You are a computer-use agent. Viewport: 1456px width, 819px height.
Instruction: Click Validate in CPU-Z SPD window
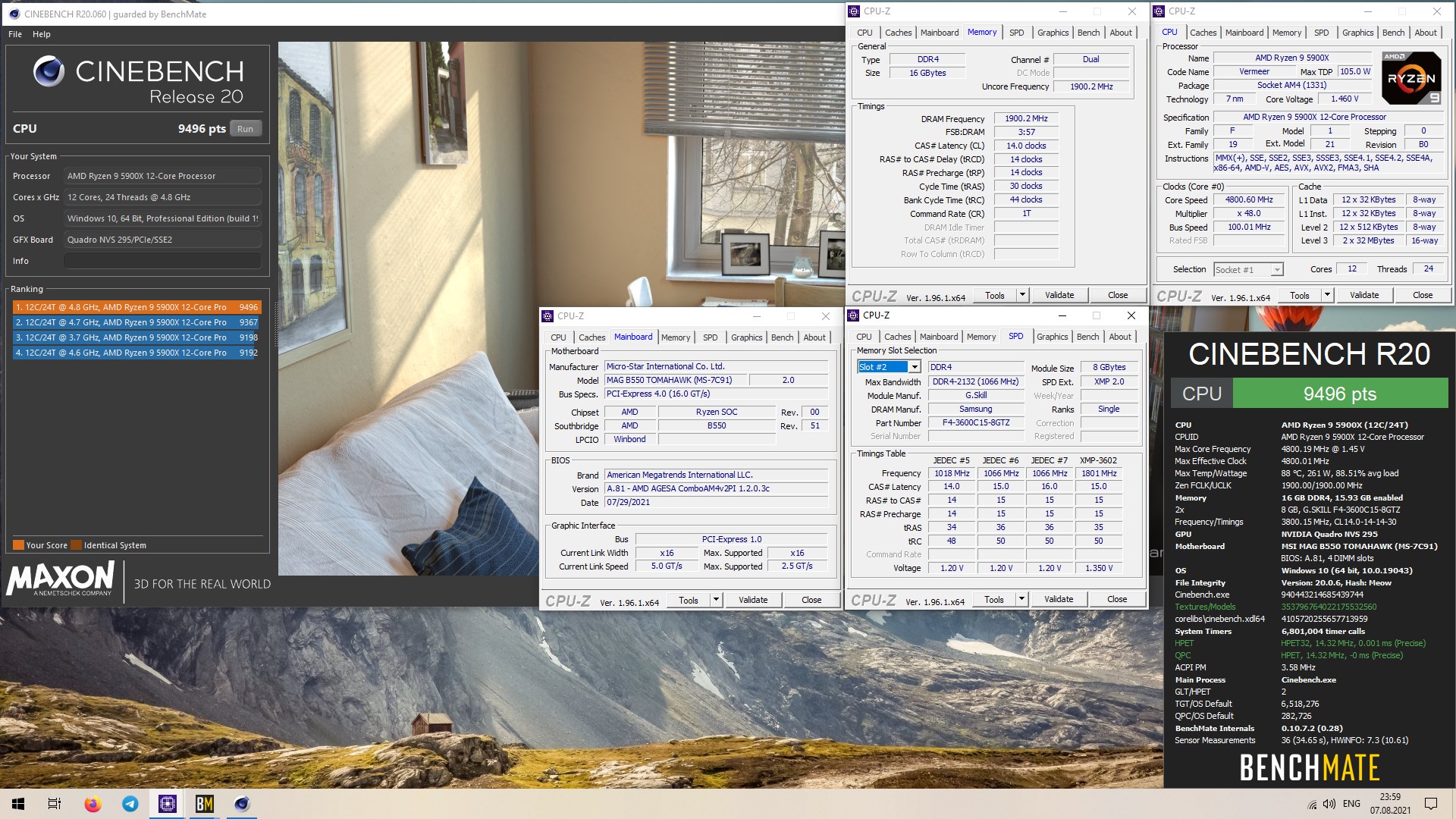point(1059,599)
